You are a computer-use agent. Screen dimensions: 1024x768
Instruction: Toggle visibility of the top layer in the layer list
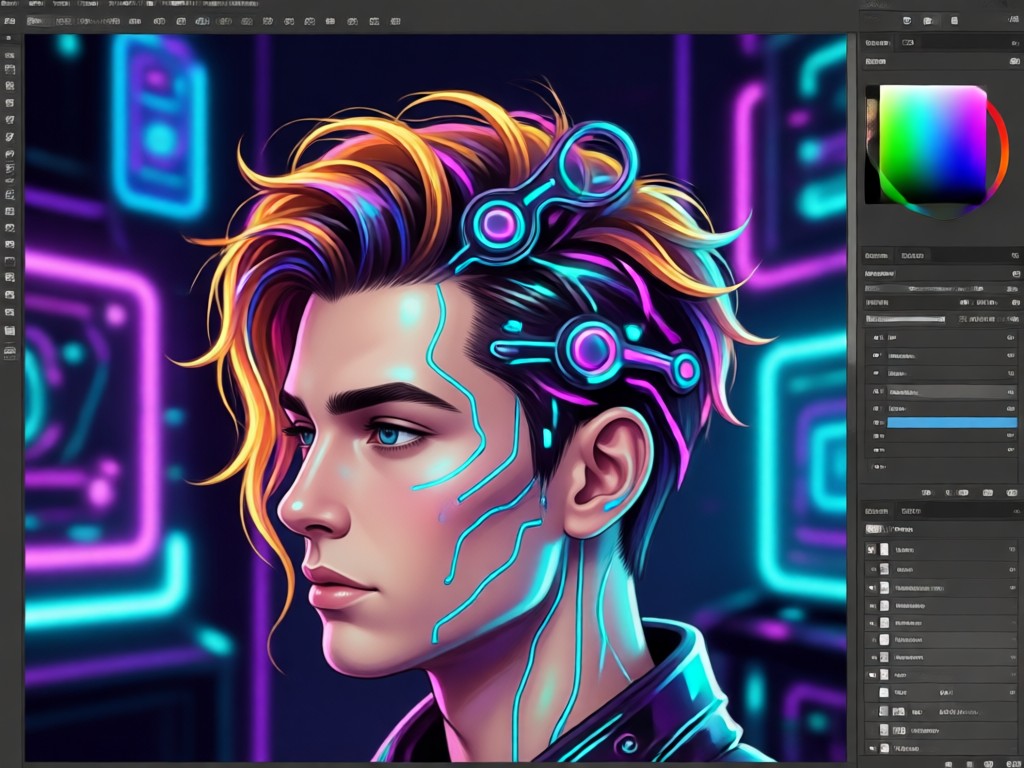[x=871, y=550]
